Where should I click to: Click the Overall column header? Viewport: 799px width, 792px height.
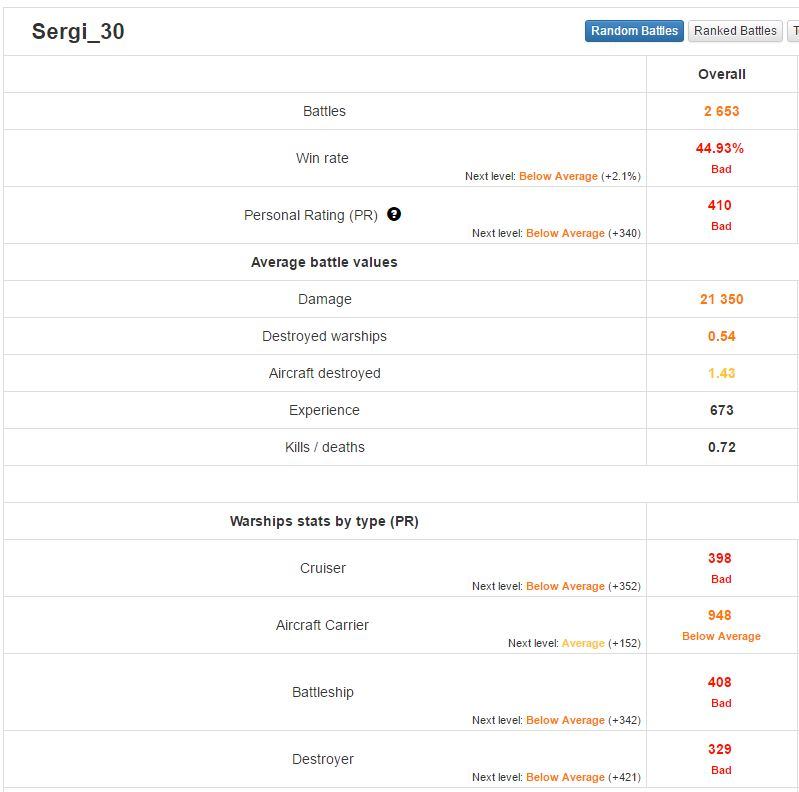coord(722,74)
